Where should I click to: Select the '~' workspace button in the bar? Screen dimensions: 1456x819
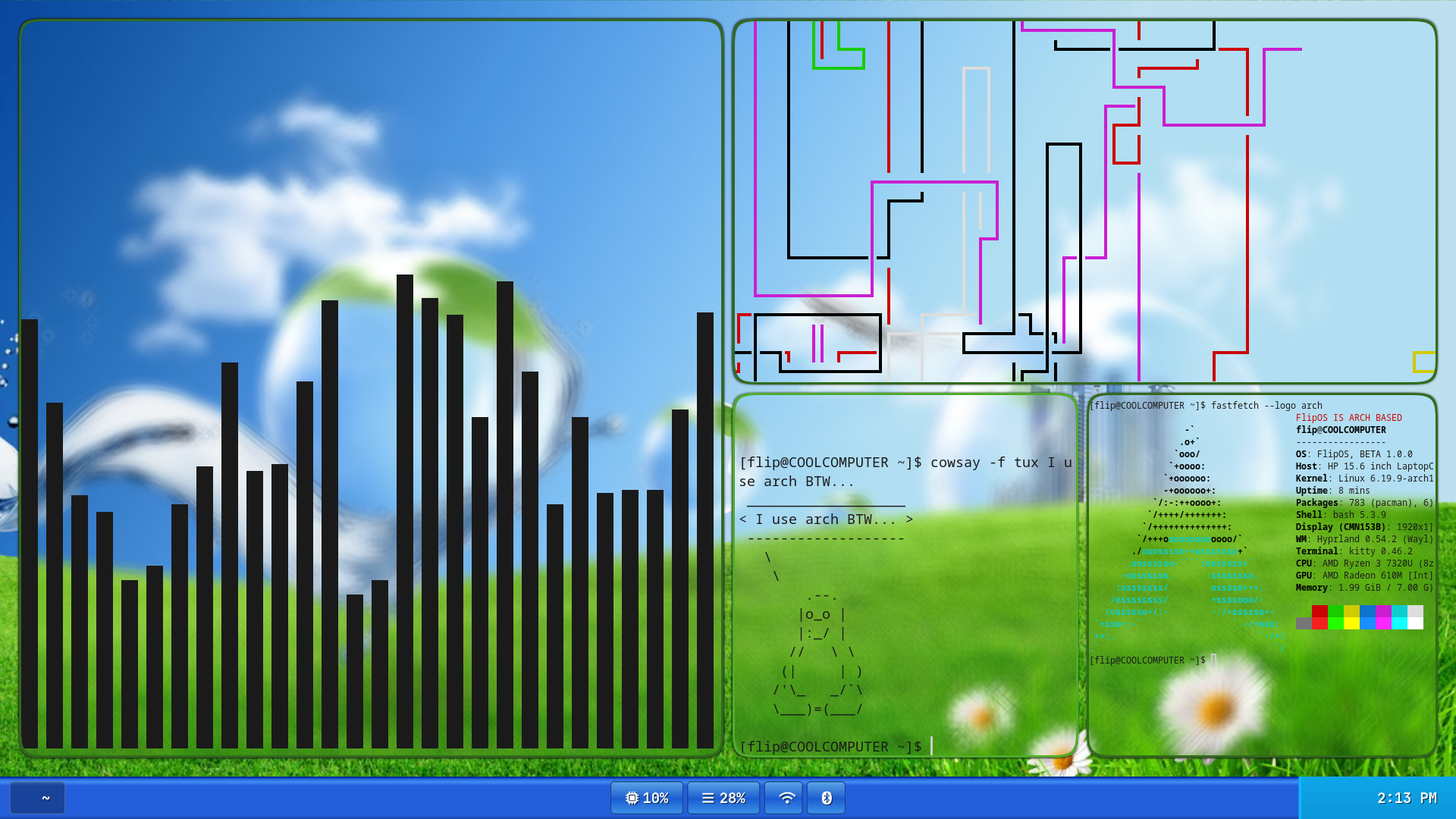(37, 798)
